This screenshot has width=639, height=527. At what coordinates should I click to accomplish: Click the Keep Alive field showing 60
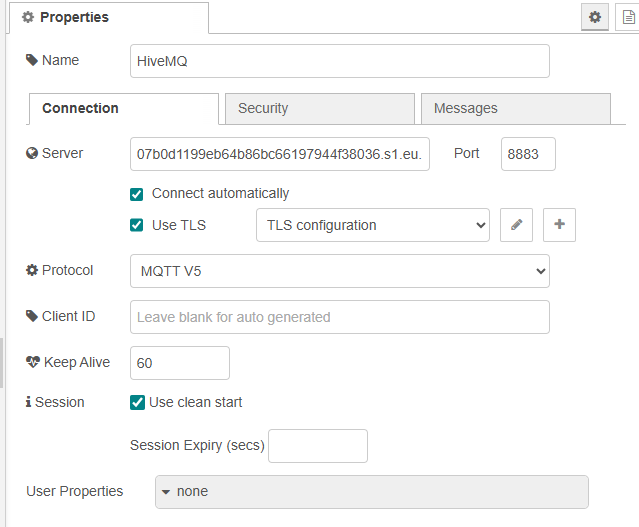coord(180,363)
